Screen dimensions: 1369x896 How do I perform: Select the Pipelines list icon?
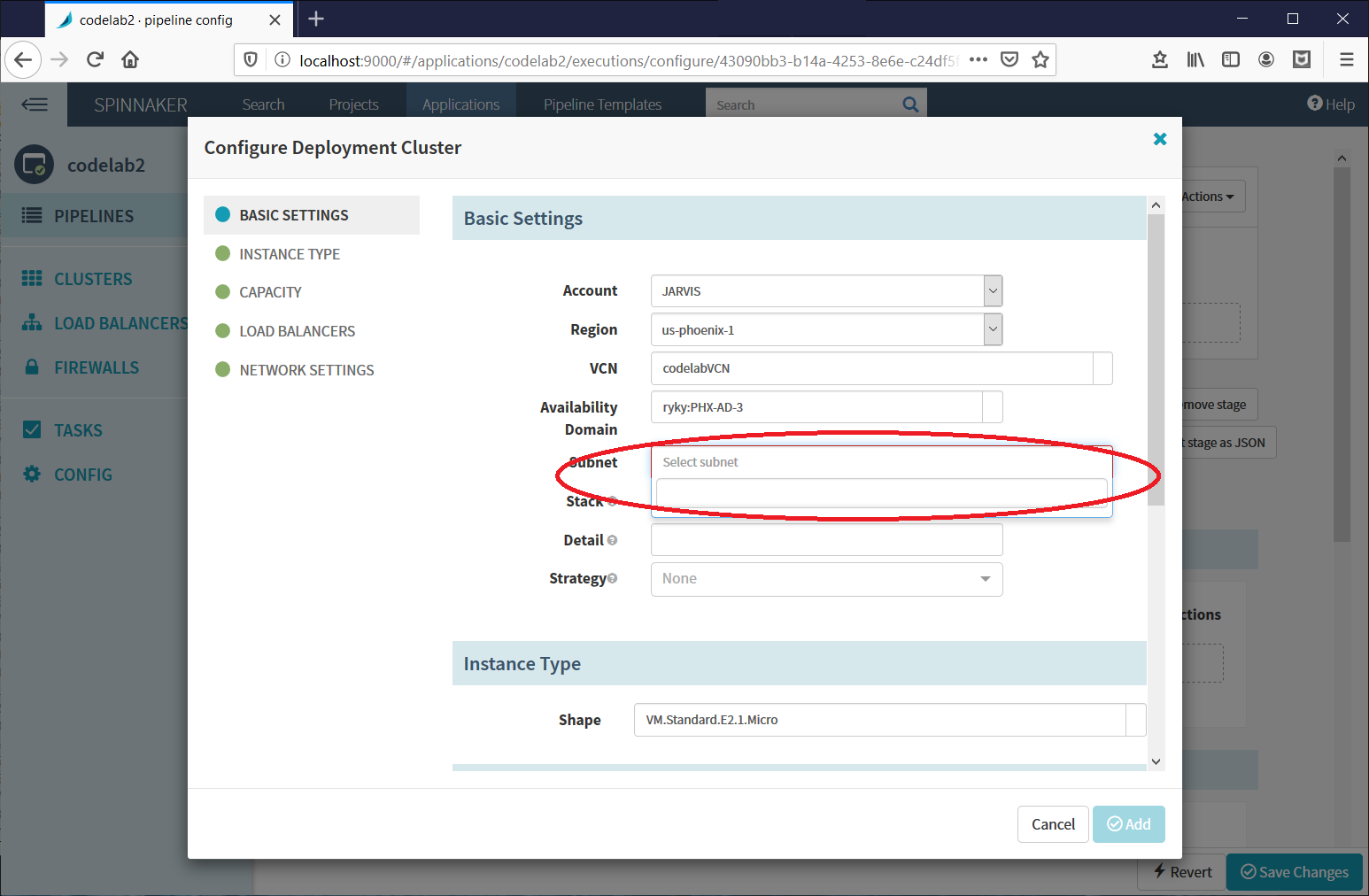click(x=33, y=215)
